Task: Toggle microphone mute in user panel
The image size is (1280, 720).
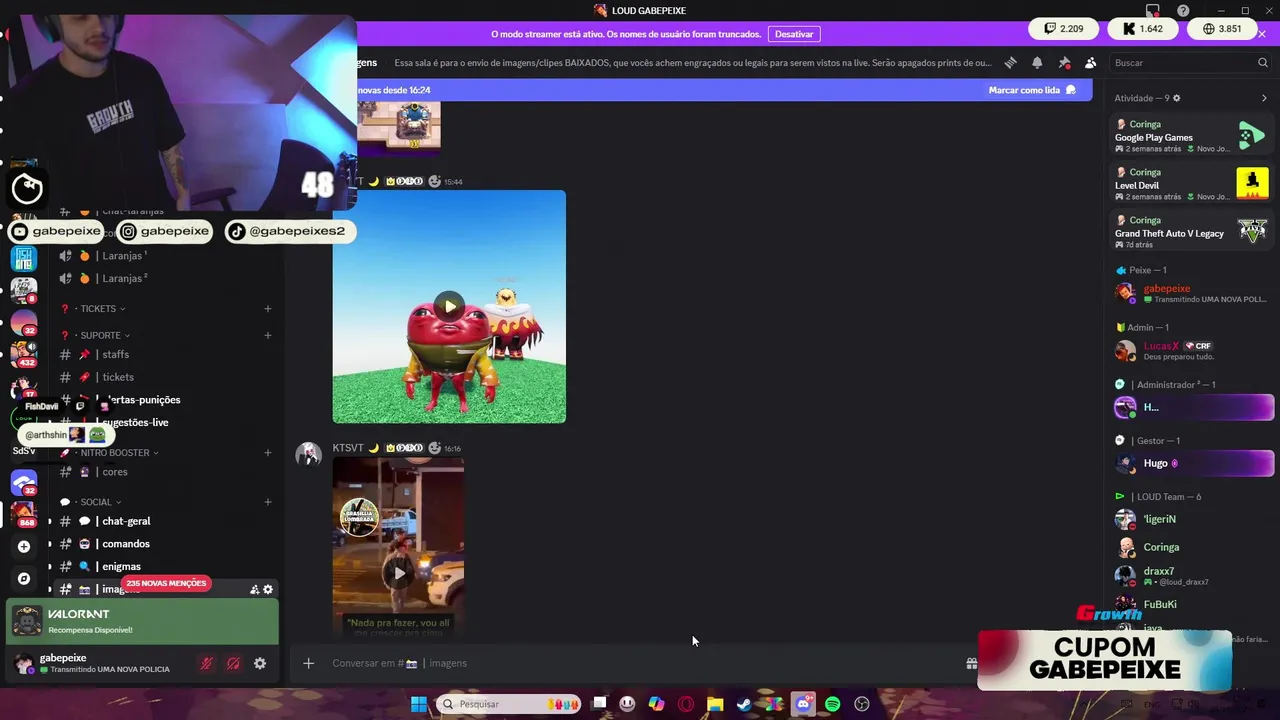Action: coord(207,663)
